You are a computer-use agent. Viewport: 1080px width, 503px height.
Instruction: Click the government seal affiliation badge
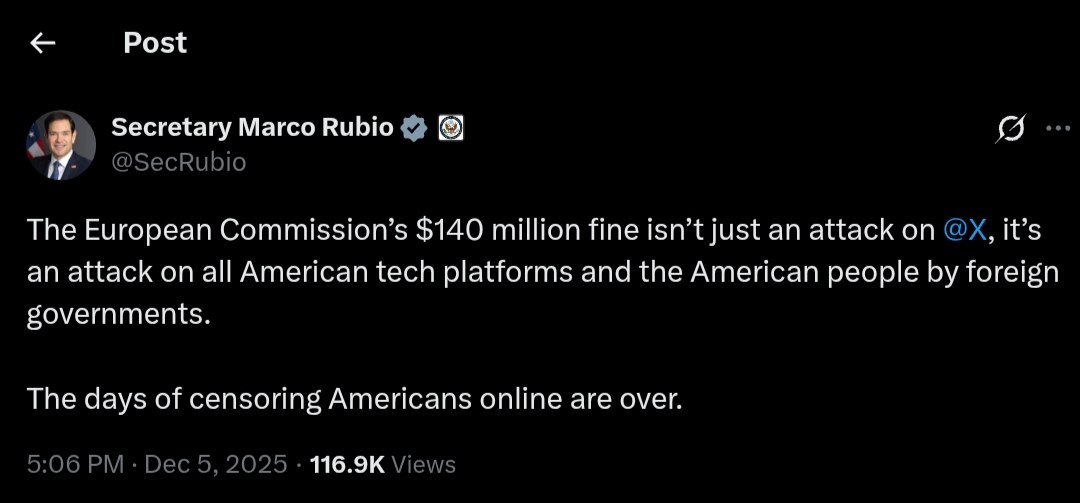point(451,128)
